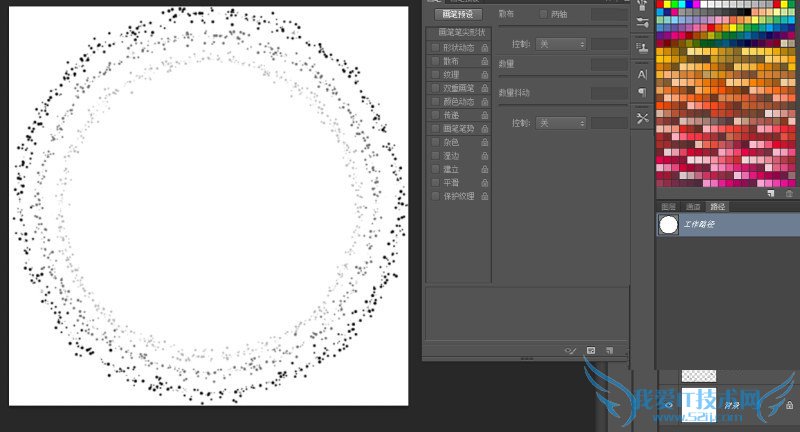Open the Preset Manager from the brush panel footer
This screenshot has height=432, width=800.
pyautogui.click(x=591, y=350)
